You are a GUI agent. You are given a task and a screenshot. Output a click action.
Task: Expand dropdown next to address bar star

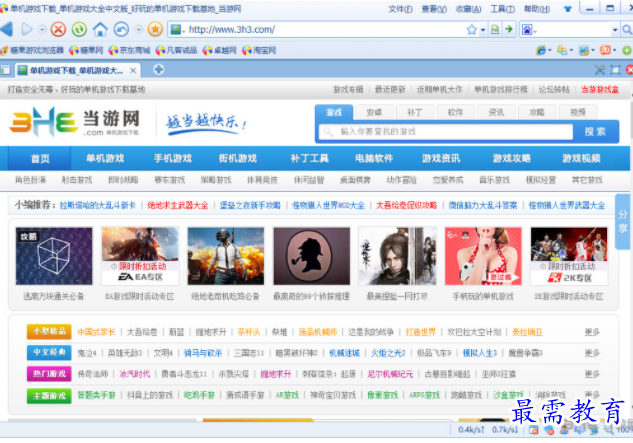click(483, 30)
